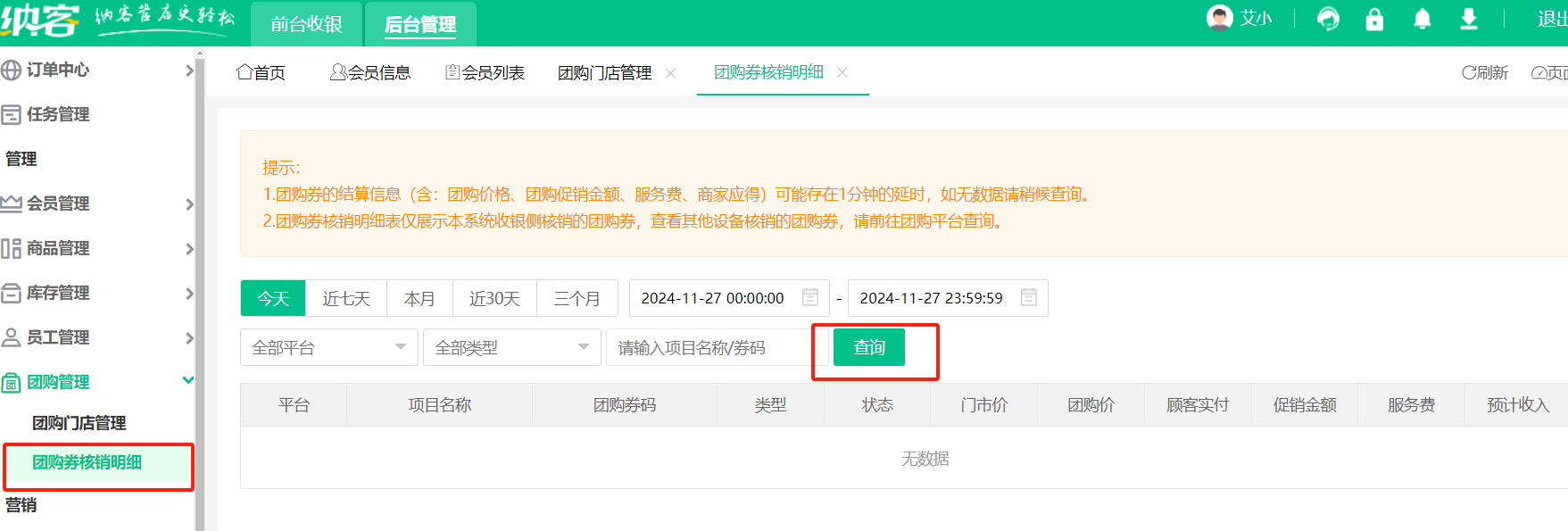Viewport: 1568px width, 531px height.
Task: Click the green 查询 button
Action: [x=868, y=347]
